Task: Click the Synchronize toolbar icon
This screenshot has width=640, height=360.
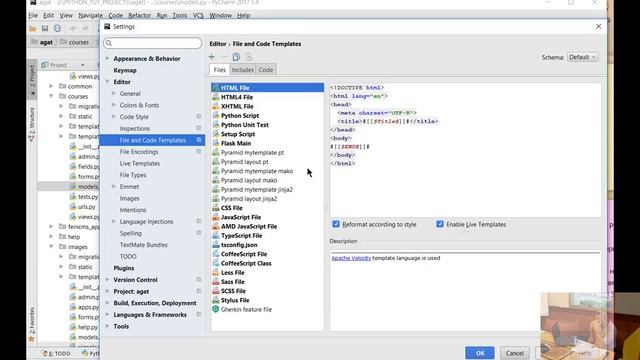Action: (x=58, y=29)
